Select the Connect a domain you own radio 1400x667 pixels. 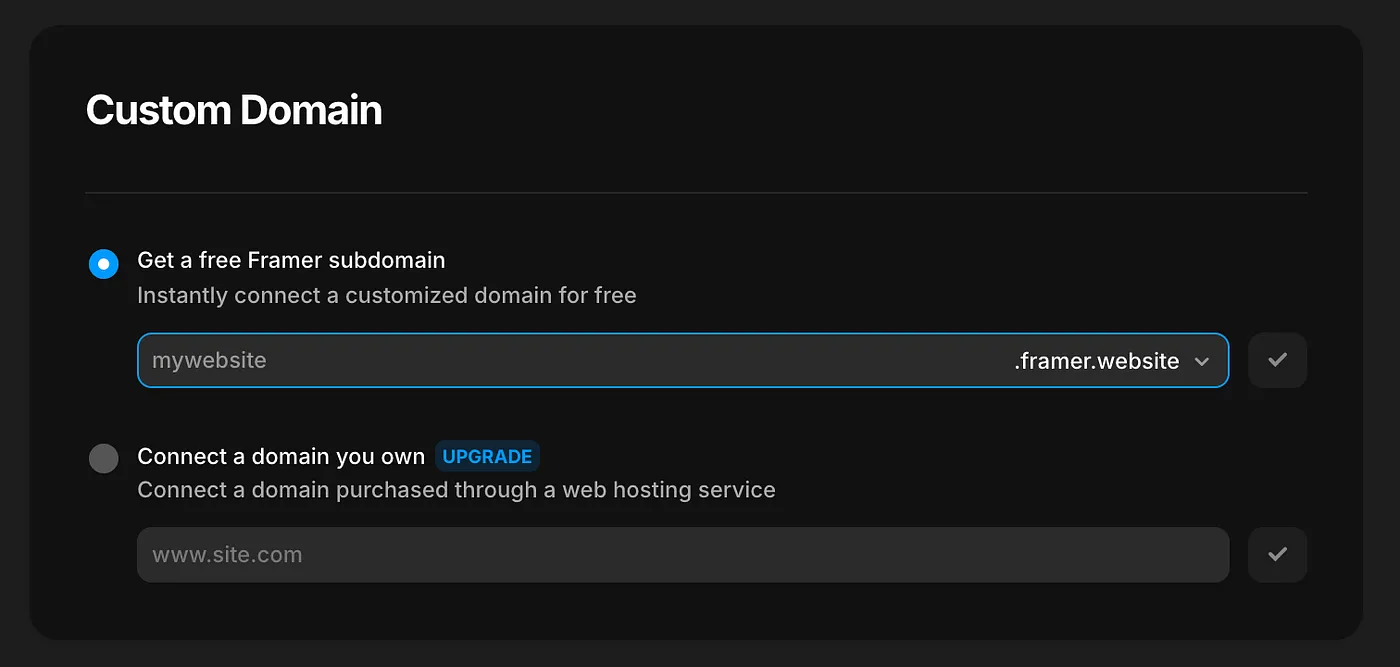coord(104,459)
